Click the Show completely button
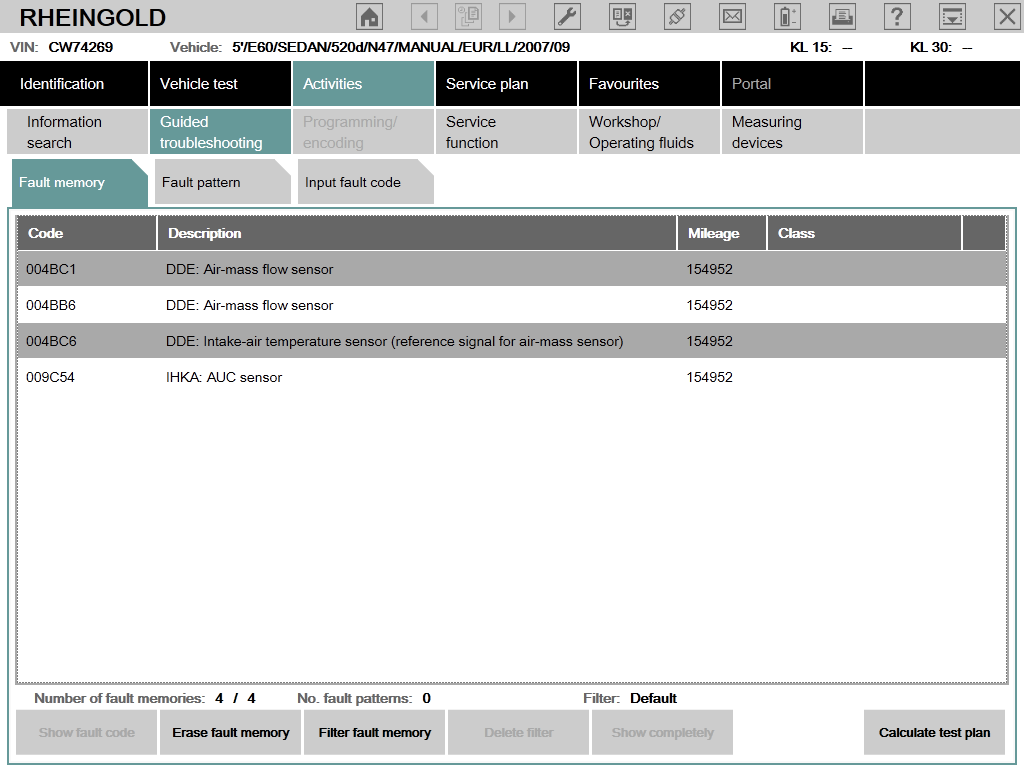The image size is (1024, 768). [x=662, y=732]
